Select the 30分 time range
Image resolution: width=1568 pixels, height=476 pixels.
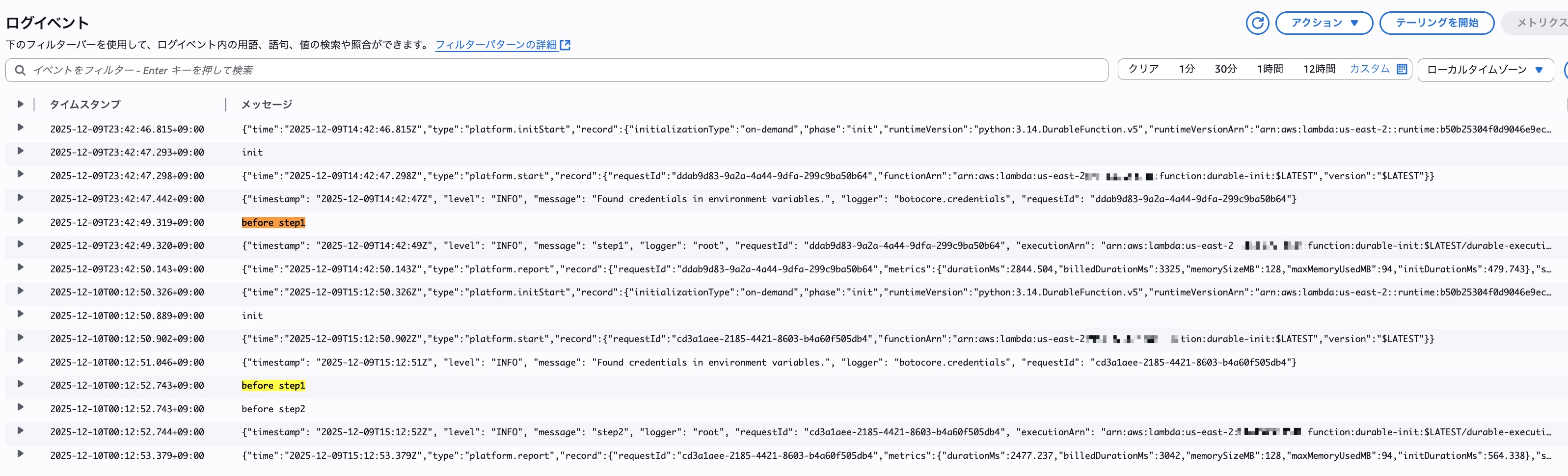(x=1225, y=69)
